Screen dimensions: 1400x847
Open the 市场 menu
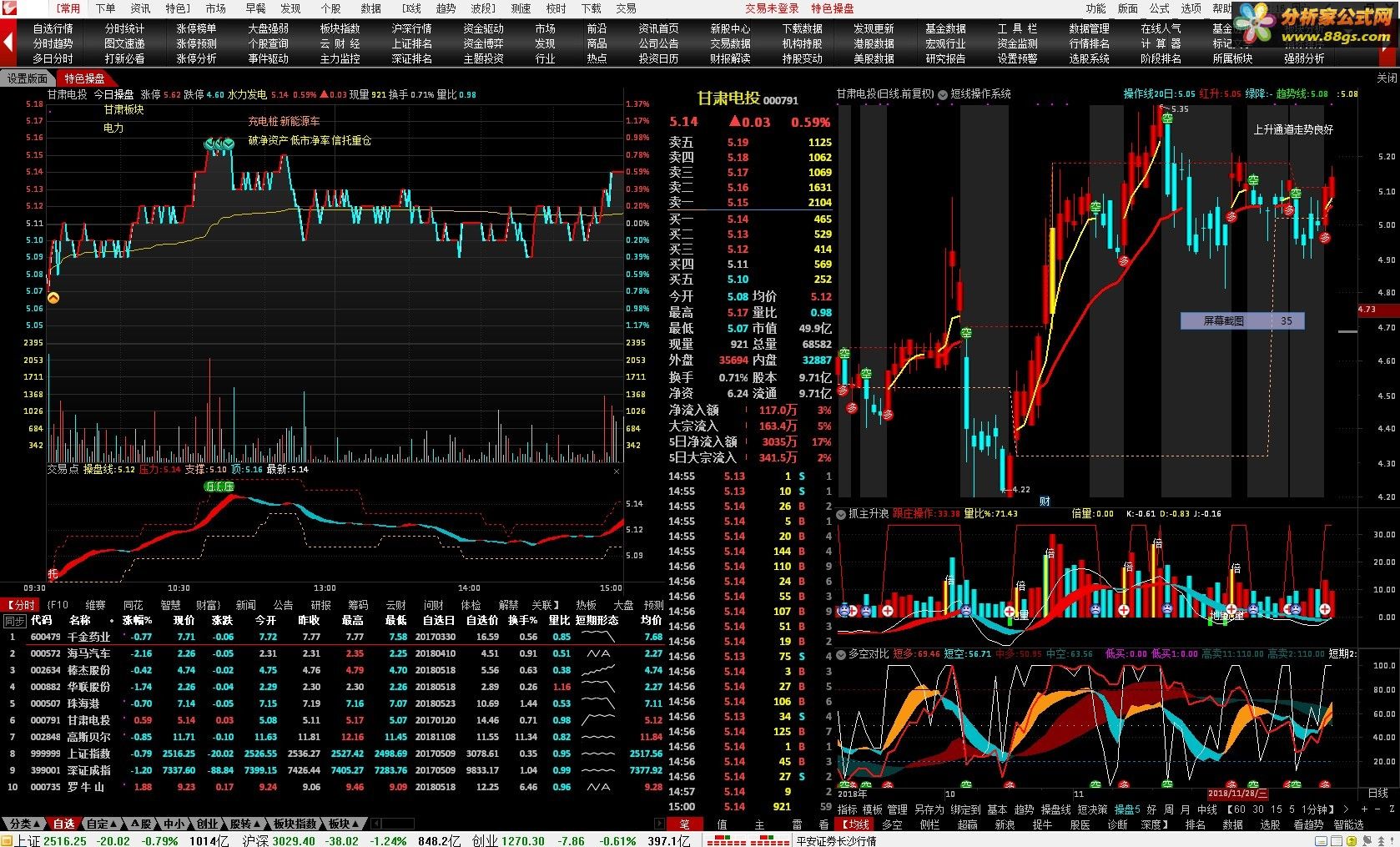pos(215,8)
